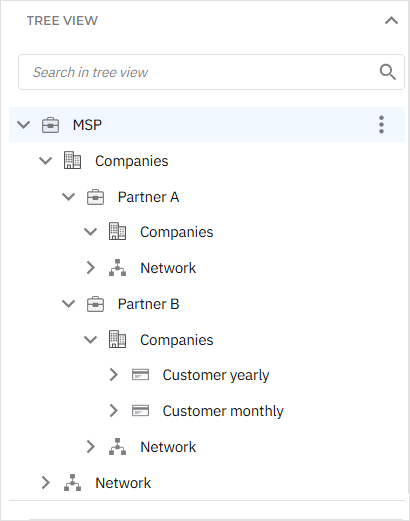The height and width of the screenshot is (521, 410).
Task: Collapse the MSP root node chevron
Action: point(24,125)
